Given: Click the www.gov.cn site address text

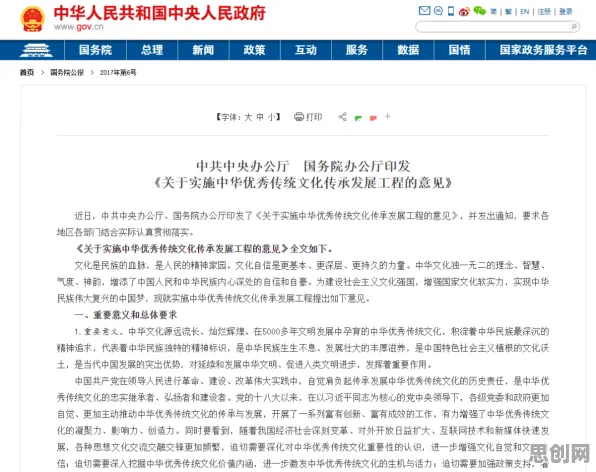Looking at the screenshot, I should [x=79, y=27].
